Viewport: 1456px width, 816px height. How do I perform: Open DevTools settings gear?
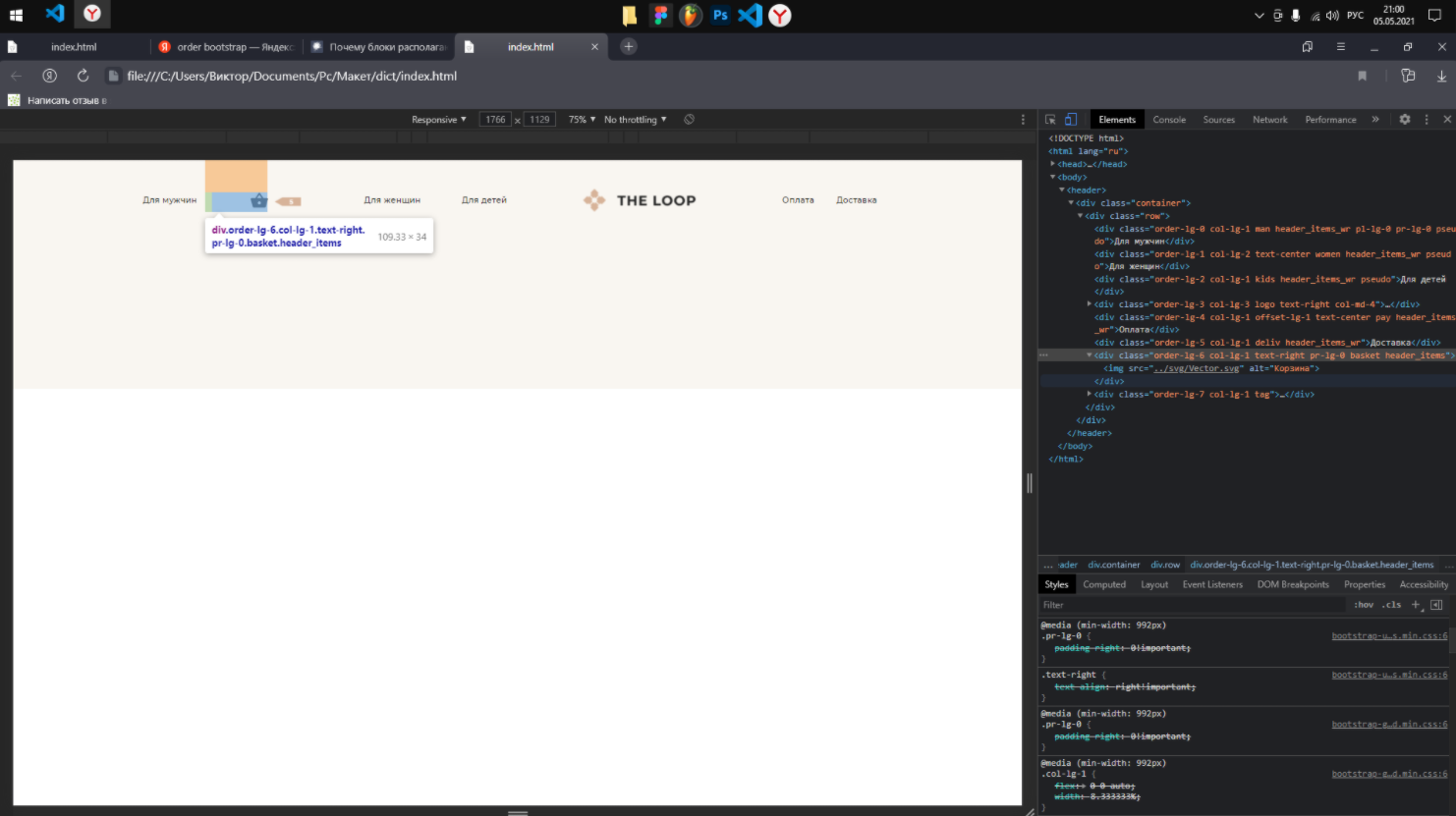[x=1405, y=120]
